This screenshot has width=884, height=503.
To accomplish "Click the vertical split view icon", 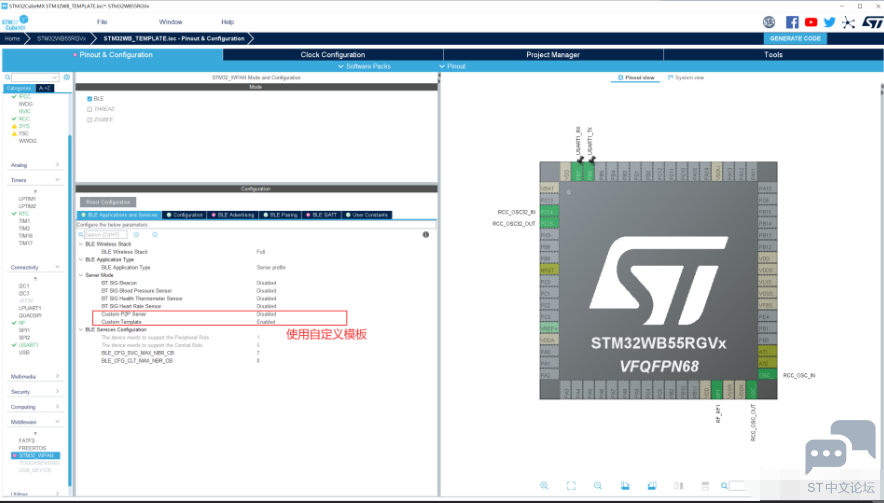I will coord(678,486).
